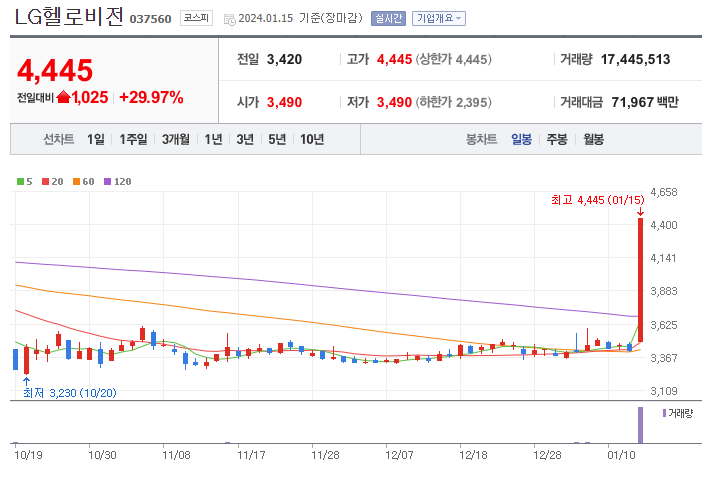The width and height of the screenshot is (702, 477).
Task: Click the 시가 value 3,490
Action: pyautogui.click(x=284, y=102)
